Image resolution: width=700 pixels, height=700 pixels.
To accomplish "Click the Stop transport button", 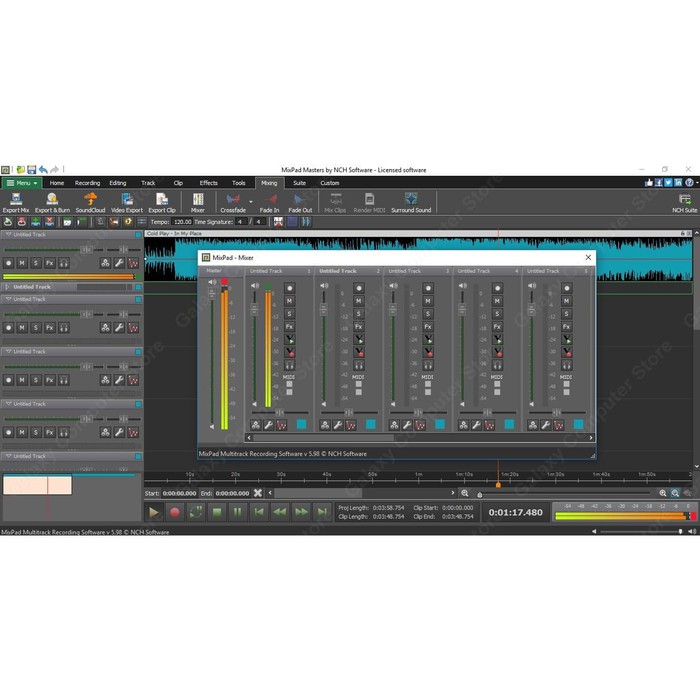I will pos(217,512).
